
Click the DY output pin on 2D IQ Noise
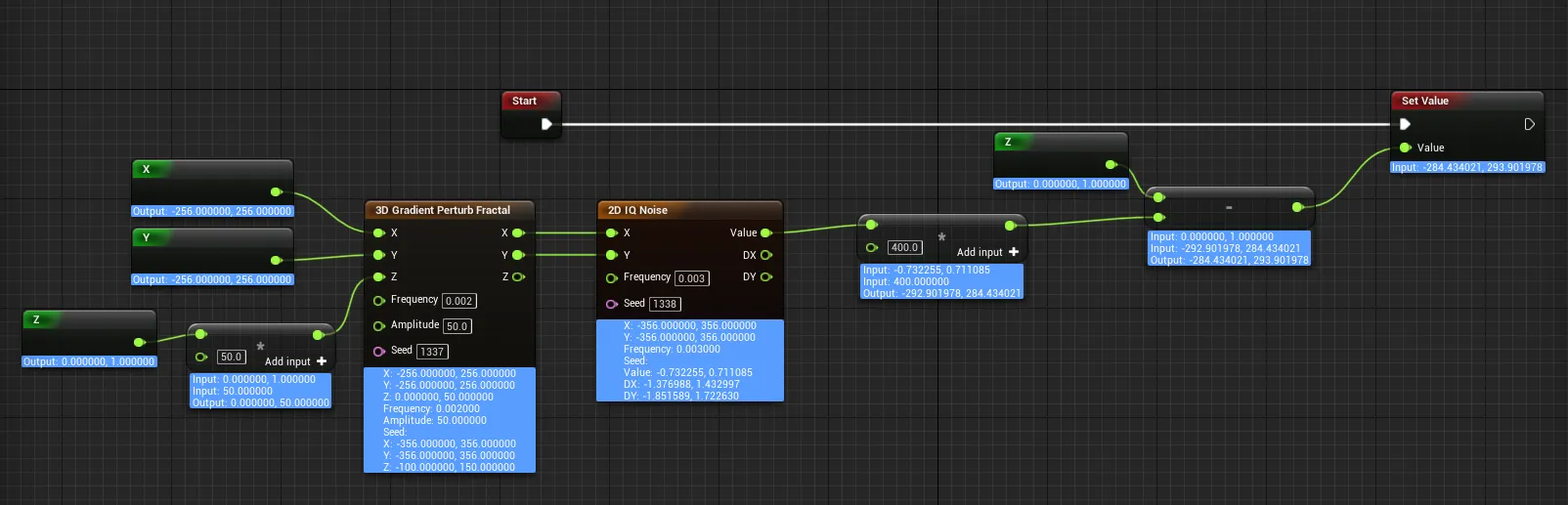pyautogui.click(x=765, y=276)
